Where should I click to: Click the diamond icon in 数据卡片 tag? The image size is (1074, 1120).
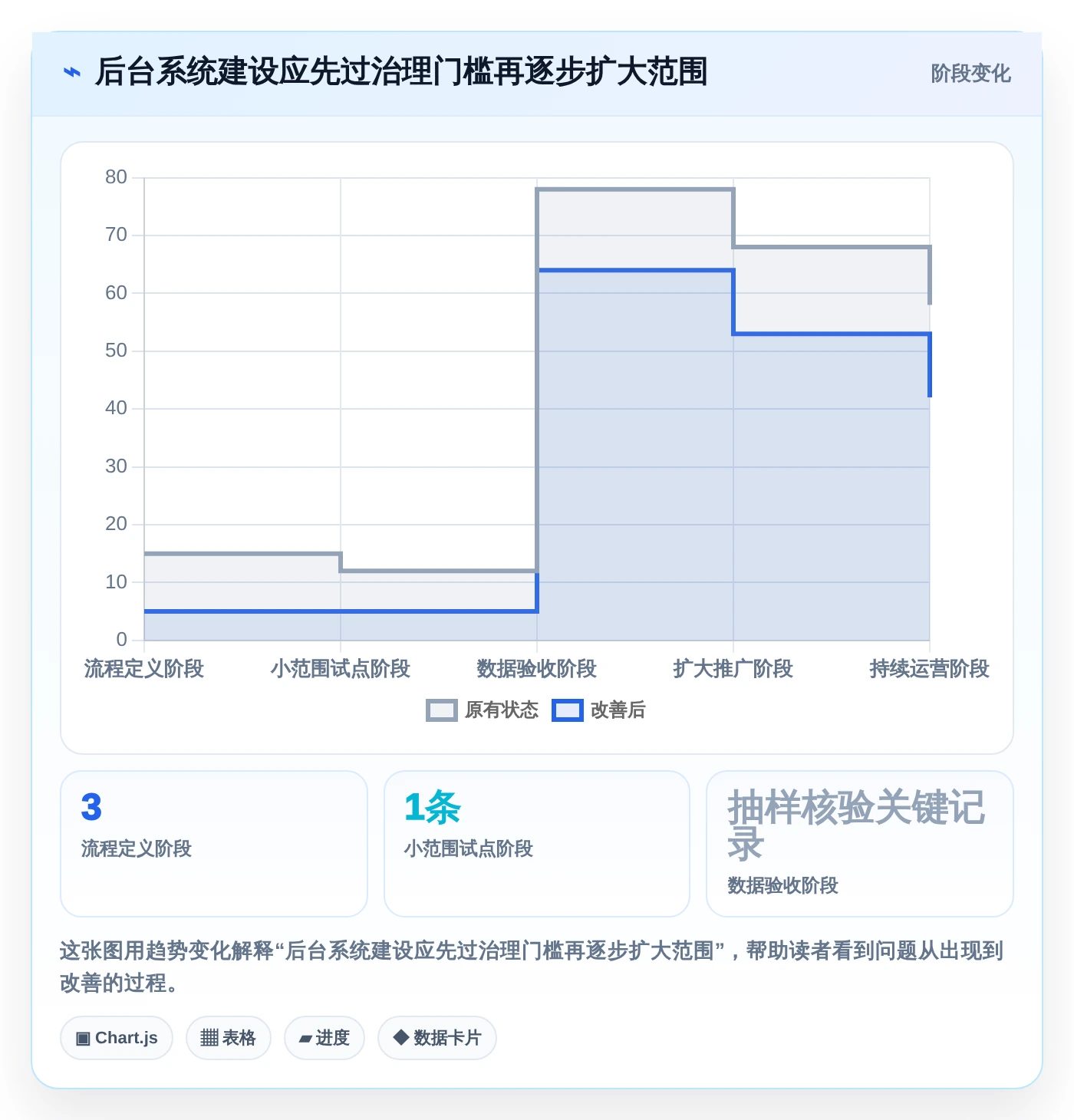400,1037
